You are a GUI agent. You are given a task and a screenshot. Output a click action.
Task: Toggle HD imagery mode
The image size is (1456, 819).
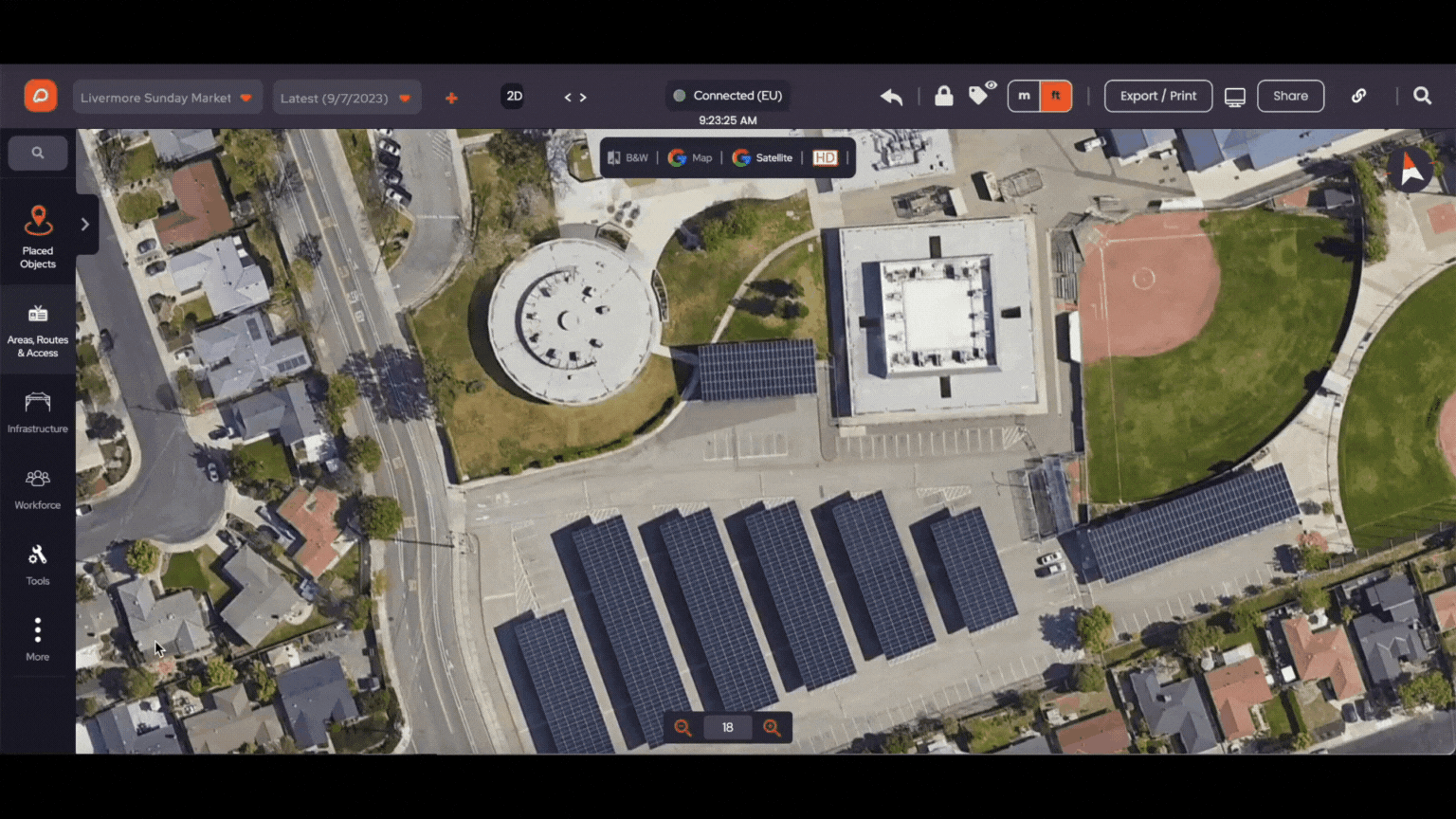825,157
